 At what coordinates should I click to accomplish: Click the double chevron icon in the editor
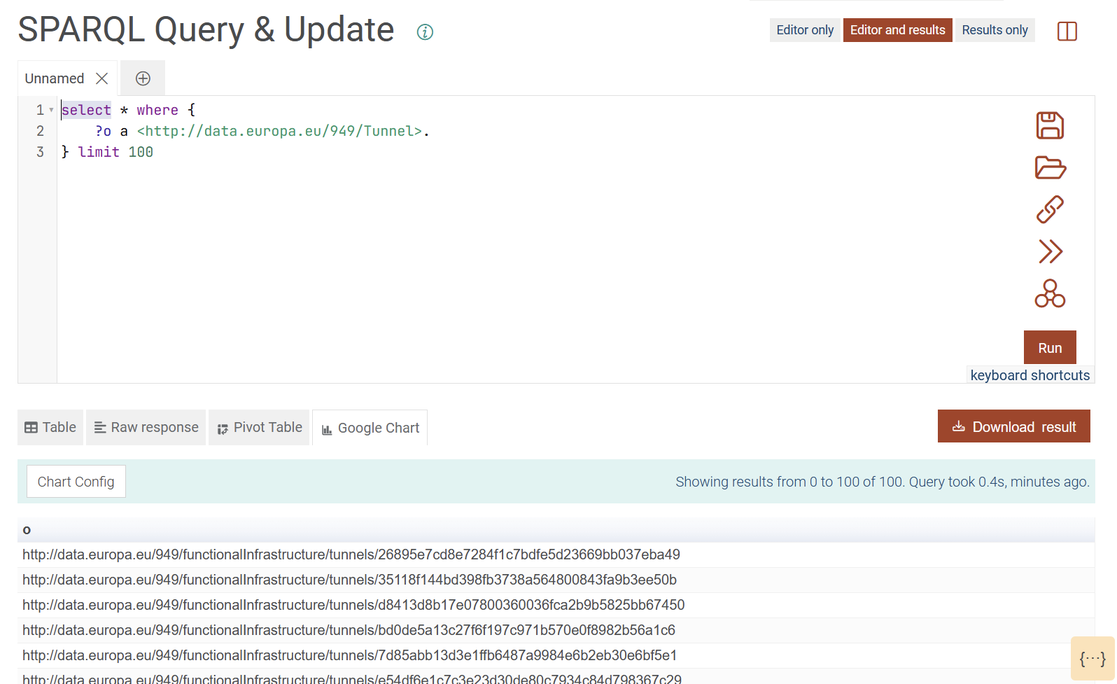point(1049,252)
